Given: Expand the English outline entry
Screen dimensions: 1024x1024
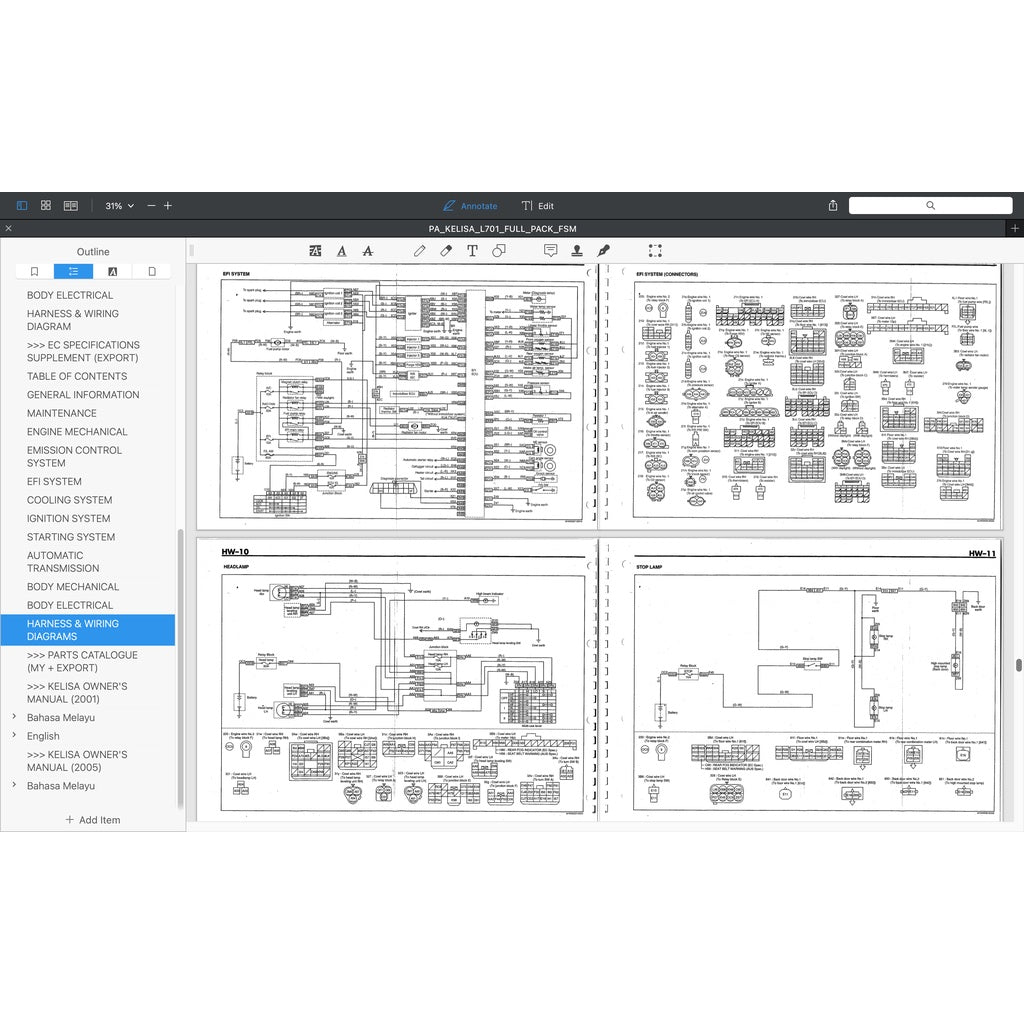Looking at the screenshot, I should [x=14, y=735].
